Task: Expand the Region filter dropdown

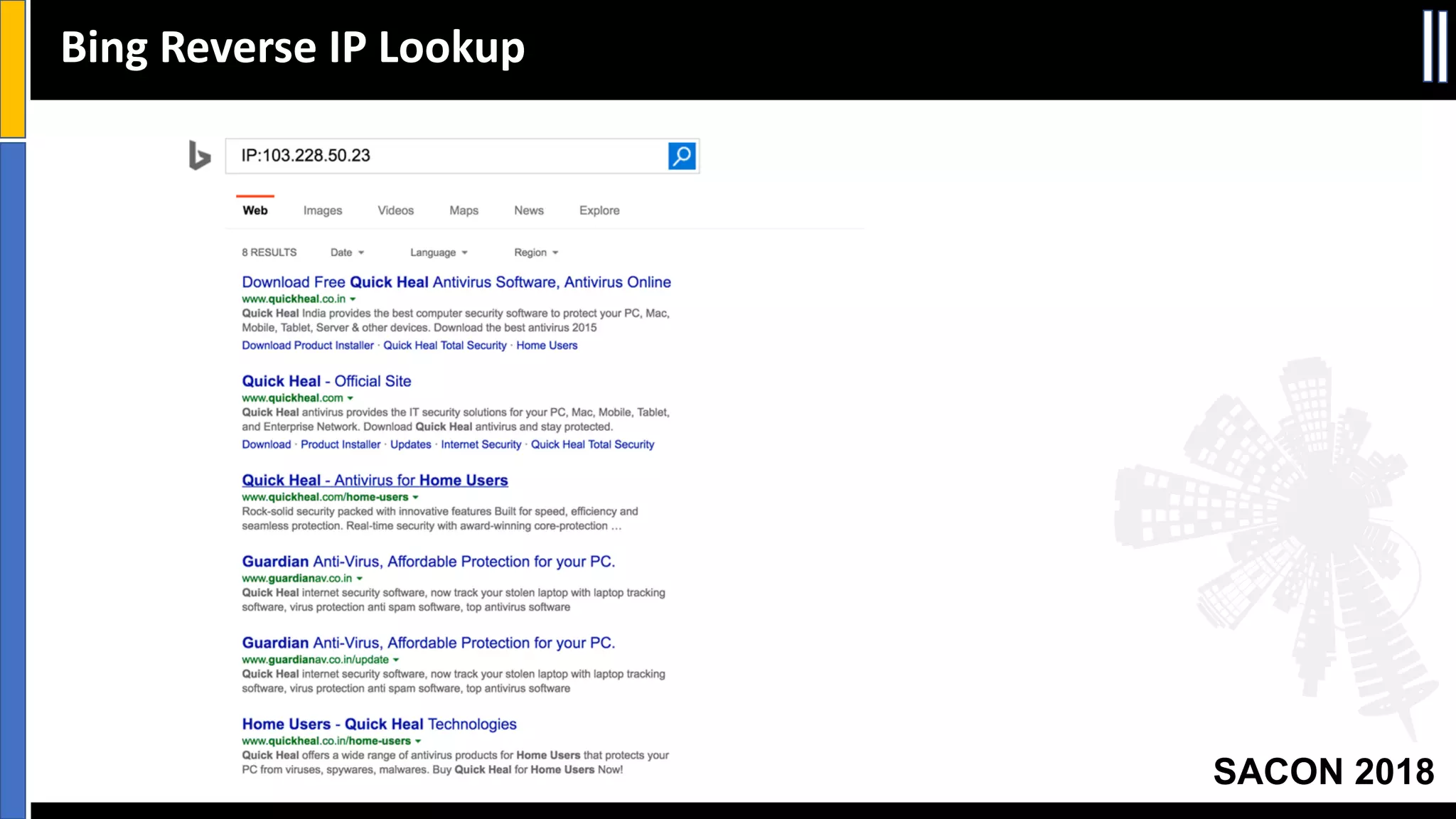Action: click(537, 252)
